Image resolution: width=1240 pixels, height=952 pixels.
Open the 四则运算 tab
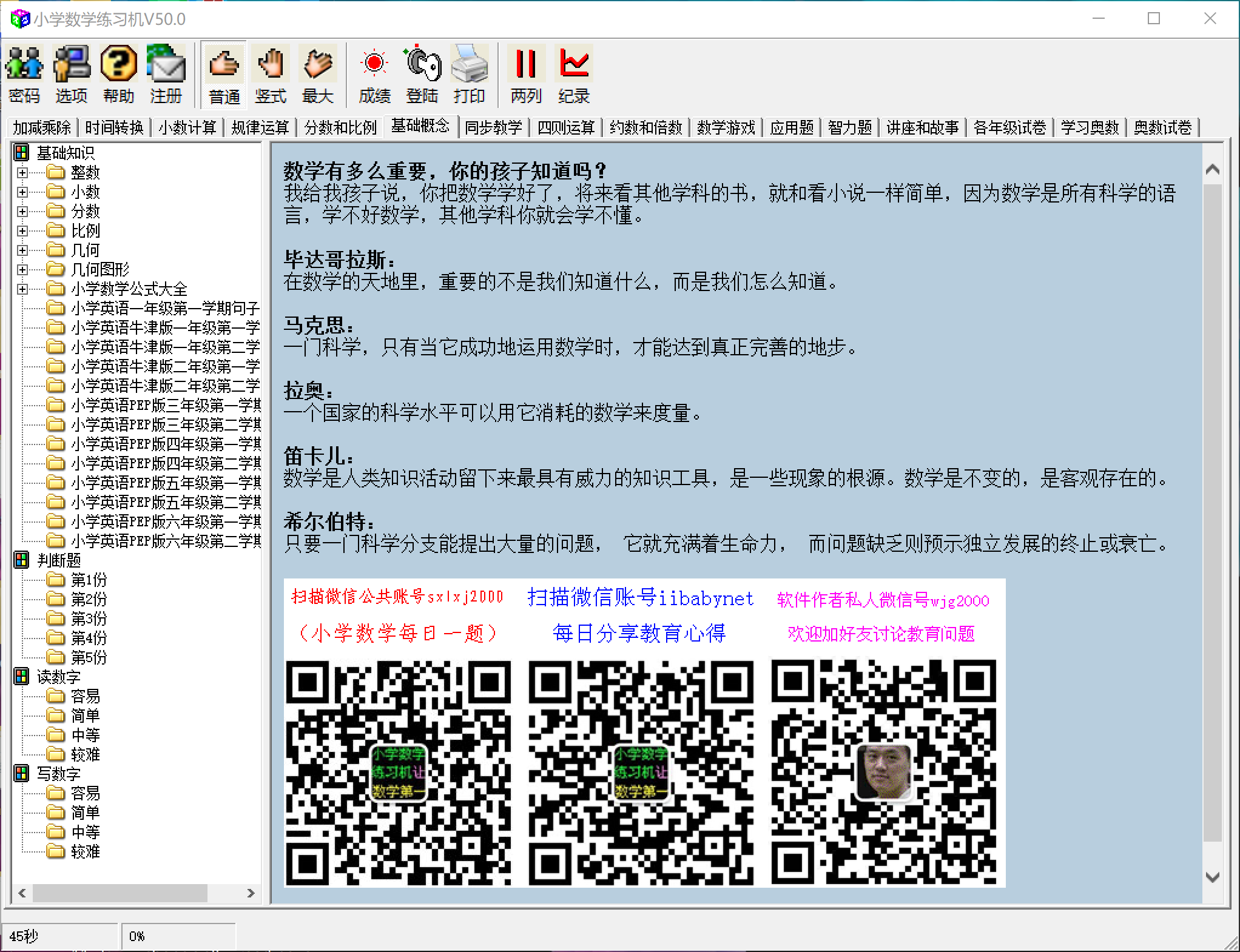566,127
